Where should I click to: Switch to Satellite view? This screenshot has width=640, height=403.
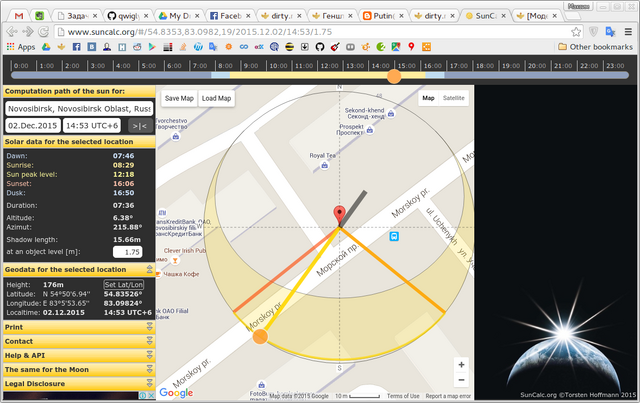pos(453,98)
